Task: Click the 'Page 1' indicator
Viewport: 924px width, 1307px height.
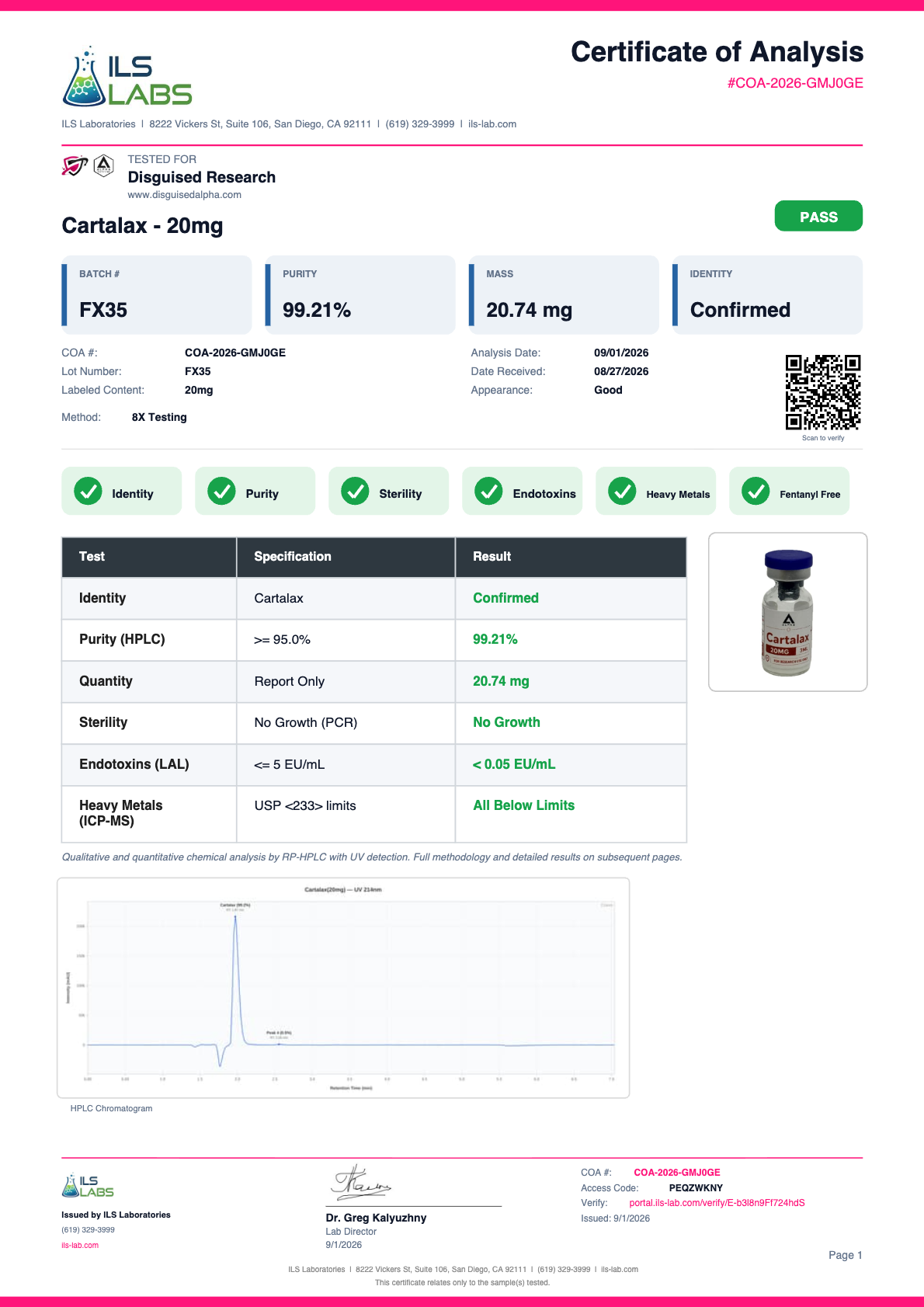Action: click(845, 1255)
